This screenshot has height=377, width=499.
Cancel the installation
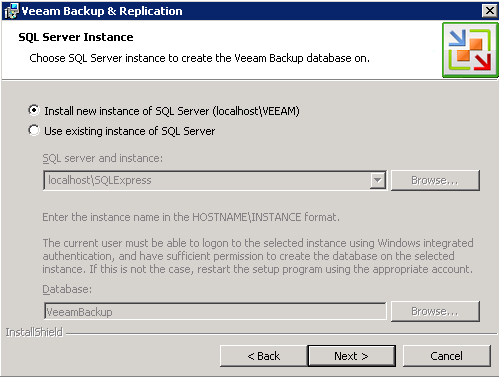click(447, 356)
